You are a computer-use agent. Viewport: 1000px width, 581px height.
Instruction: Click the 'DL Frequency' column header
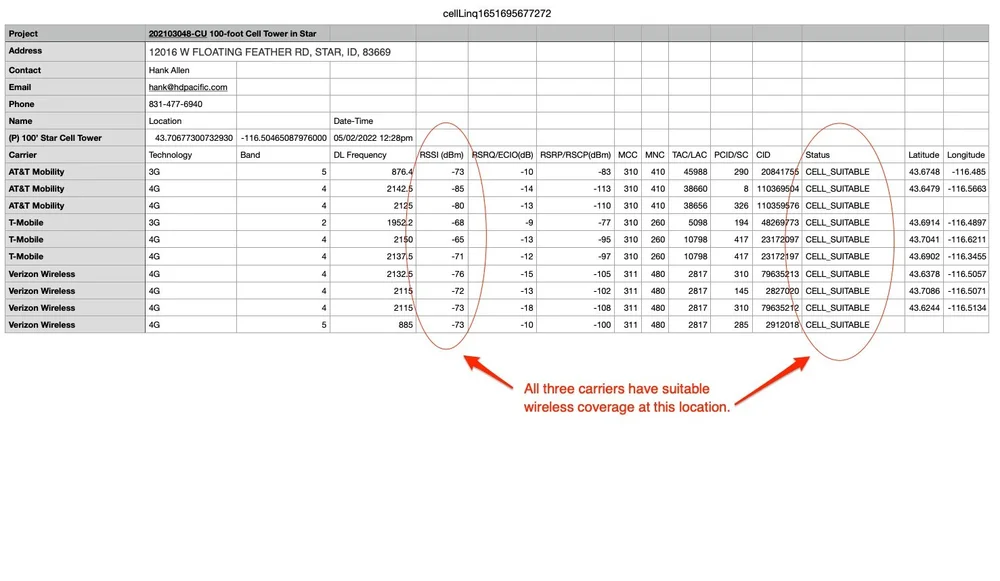(x=360, y=155)
